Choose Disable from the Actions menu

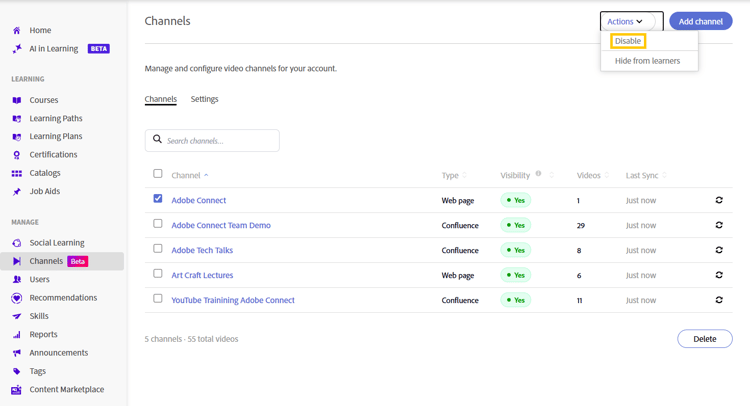click(628, 41)
